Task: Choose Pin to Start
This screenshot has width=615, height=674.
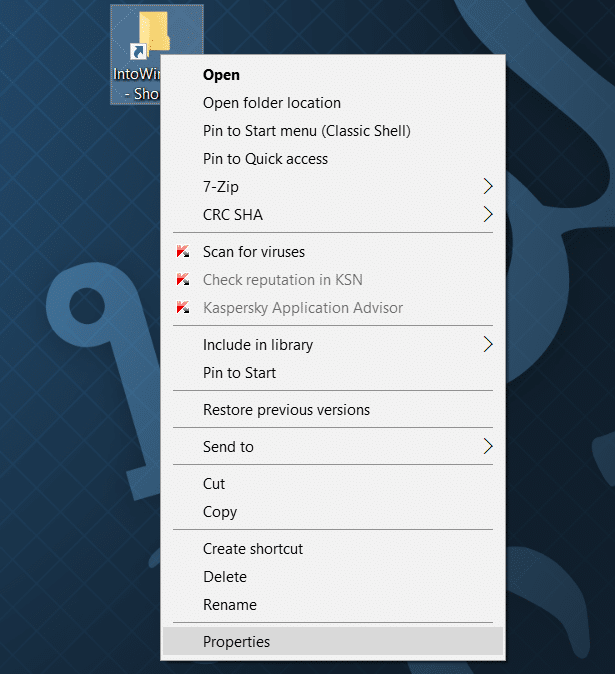Action: pos(333,373)
